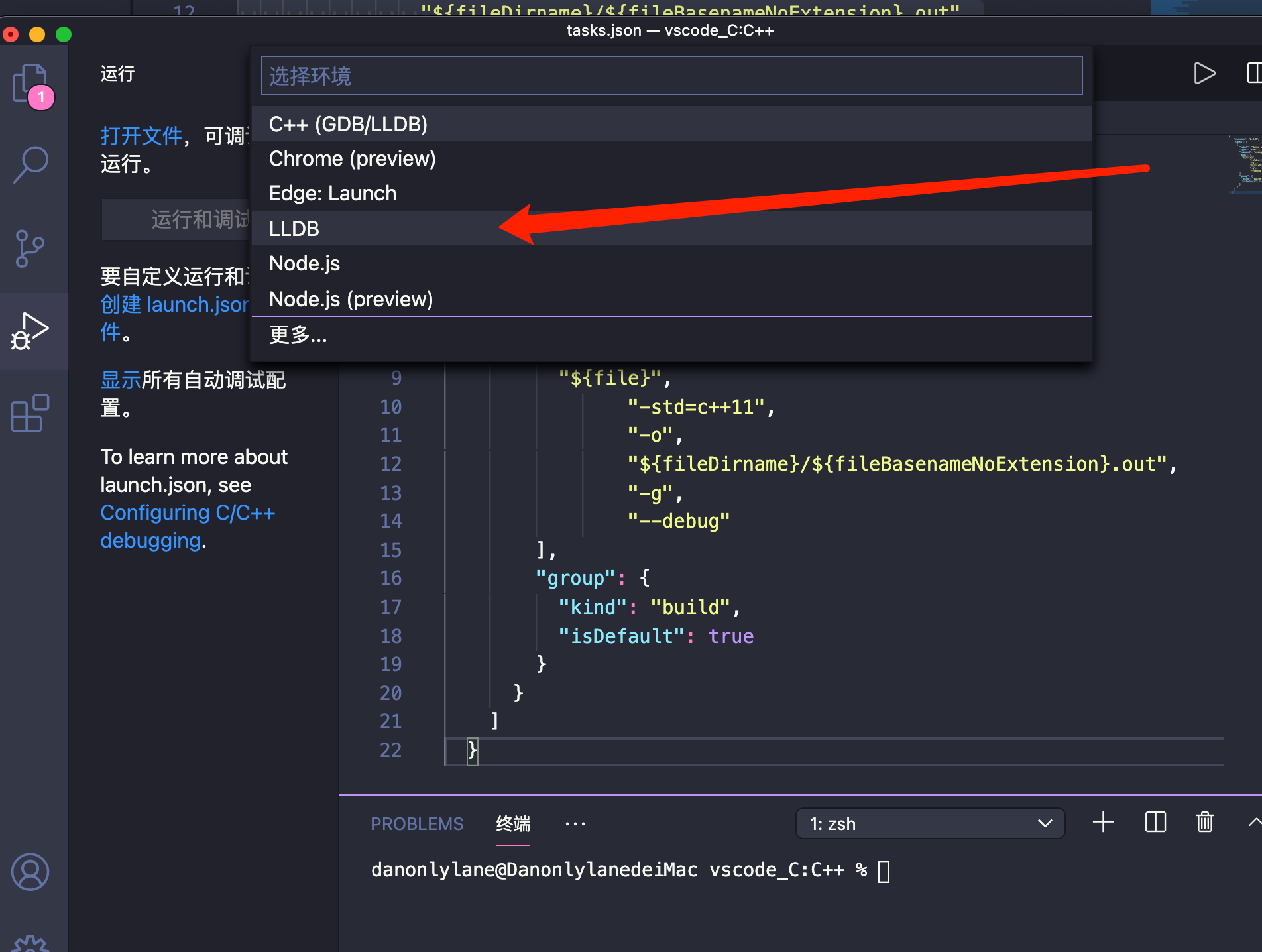Viewport: 1262px width, 952px height.
Task: Open the Explorer view in activity bar
Action: coord(31,82)
